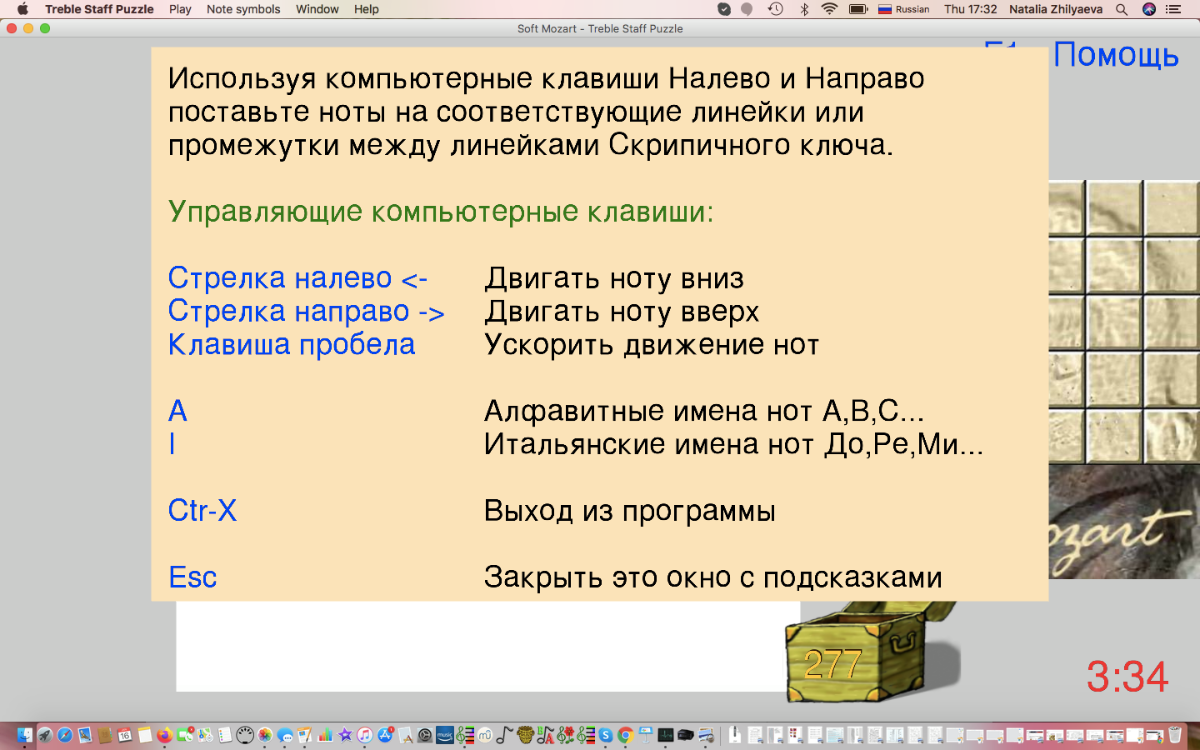Open Trash in the dock
Image resolution: width=1200 pixels, height=750 pixels.
(1175, 736)
